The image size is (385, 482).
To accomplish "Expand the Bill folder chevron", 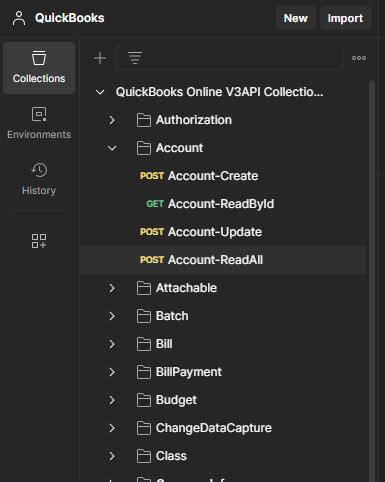I will [x=112, y=344].
